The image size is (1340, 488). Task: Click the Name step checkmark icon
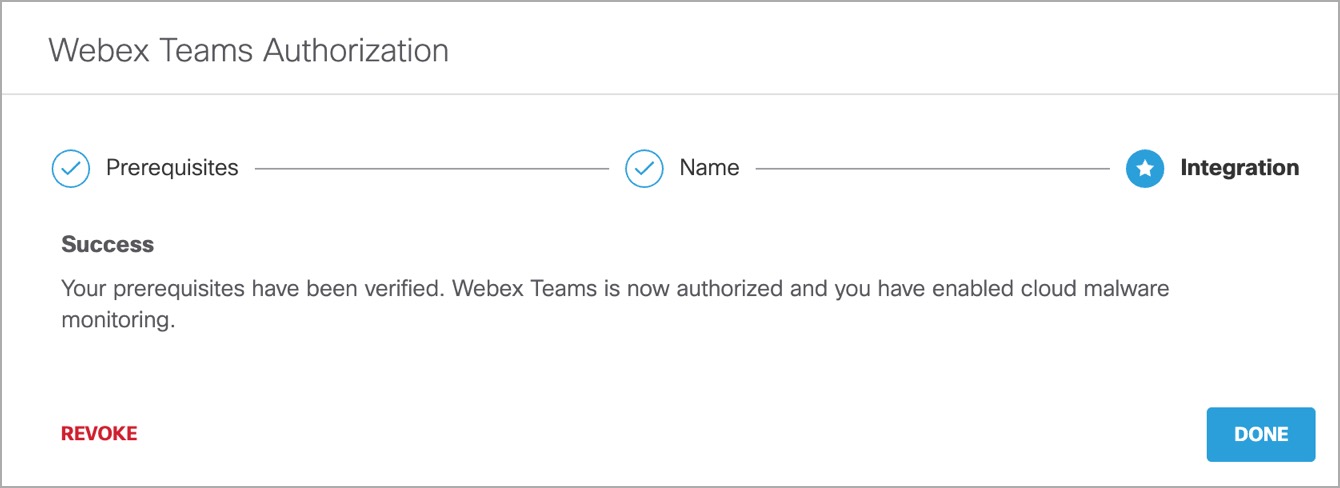645,169
